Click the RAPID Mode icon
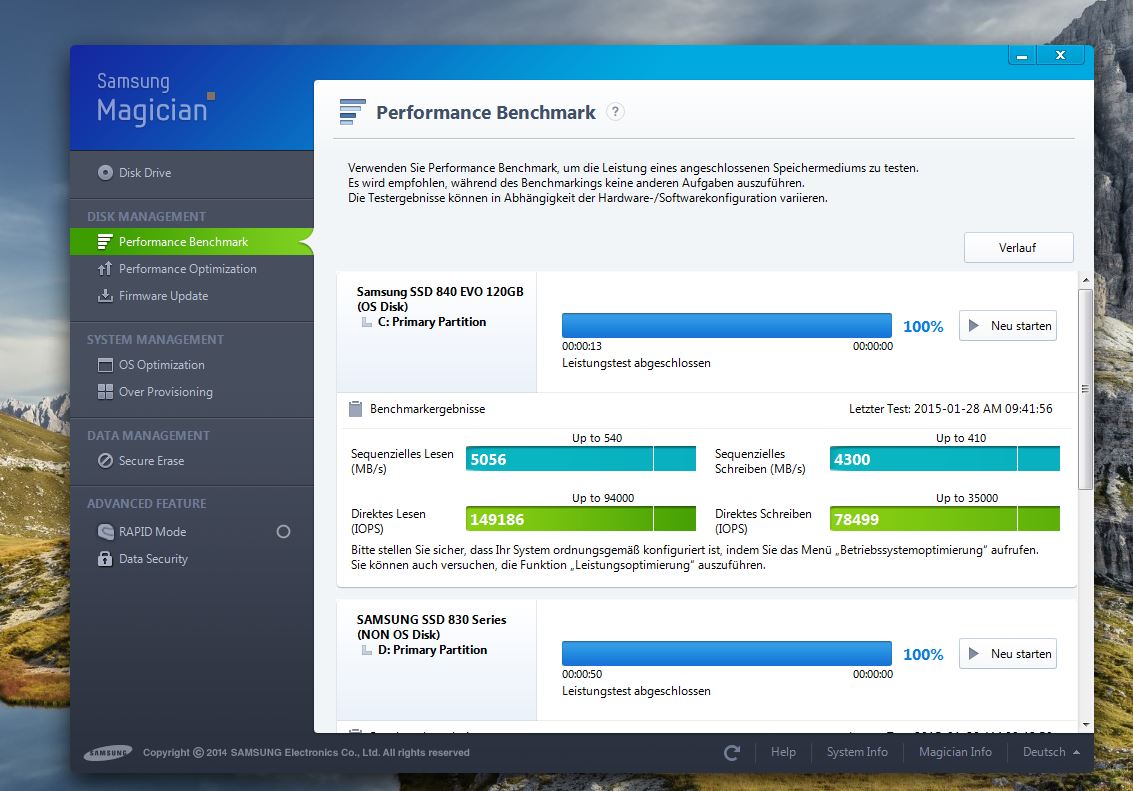1133x791 pixels. pyautogui.click(x=105, y=532)
